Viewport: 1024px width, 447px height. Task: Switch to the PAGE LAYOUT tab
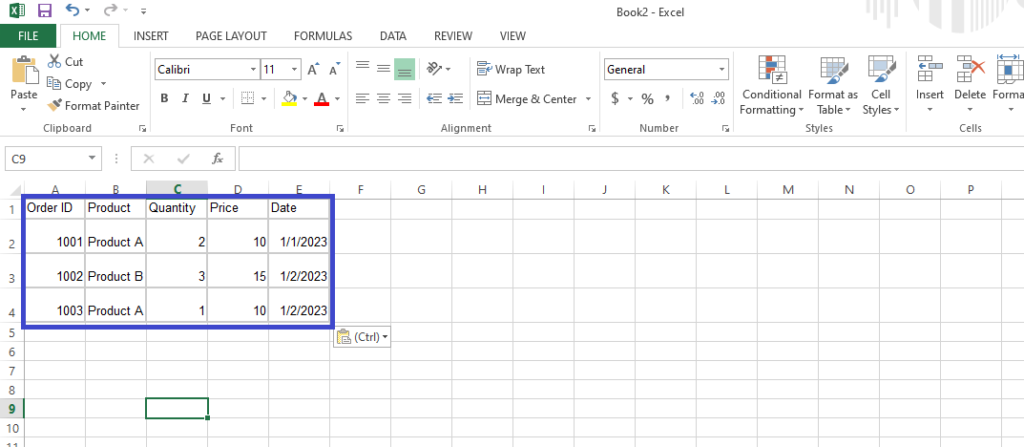[x=231, y=36]
